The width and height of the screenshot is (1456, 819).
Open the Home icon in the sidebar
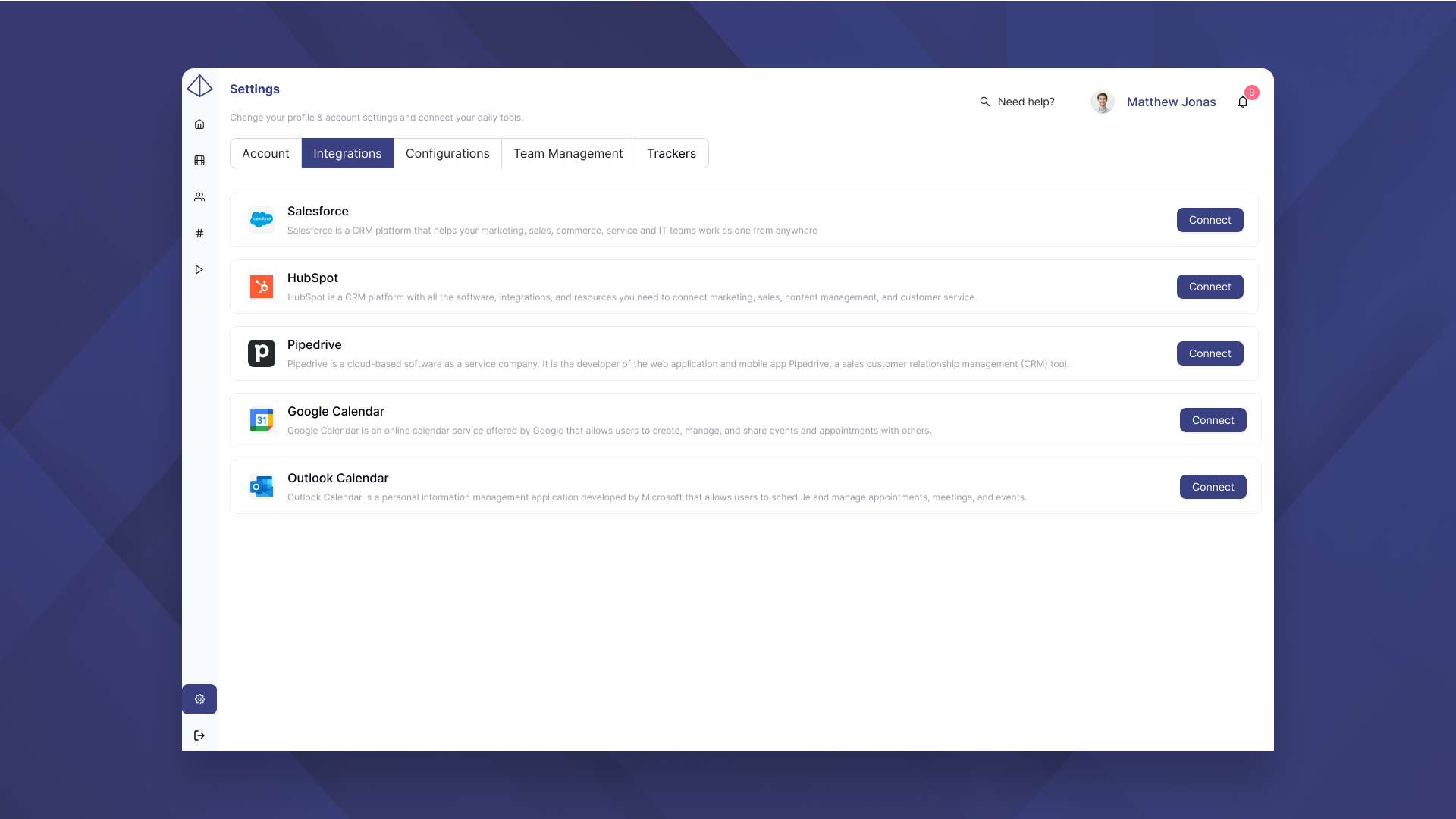coord(199,124)
